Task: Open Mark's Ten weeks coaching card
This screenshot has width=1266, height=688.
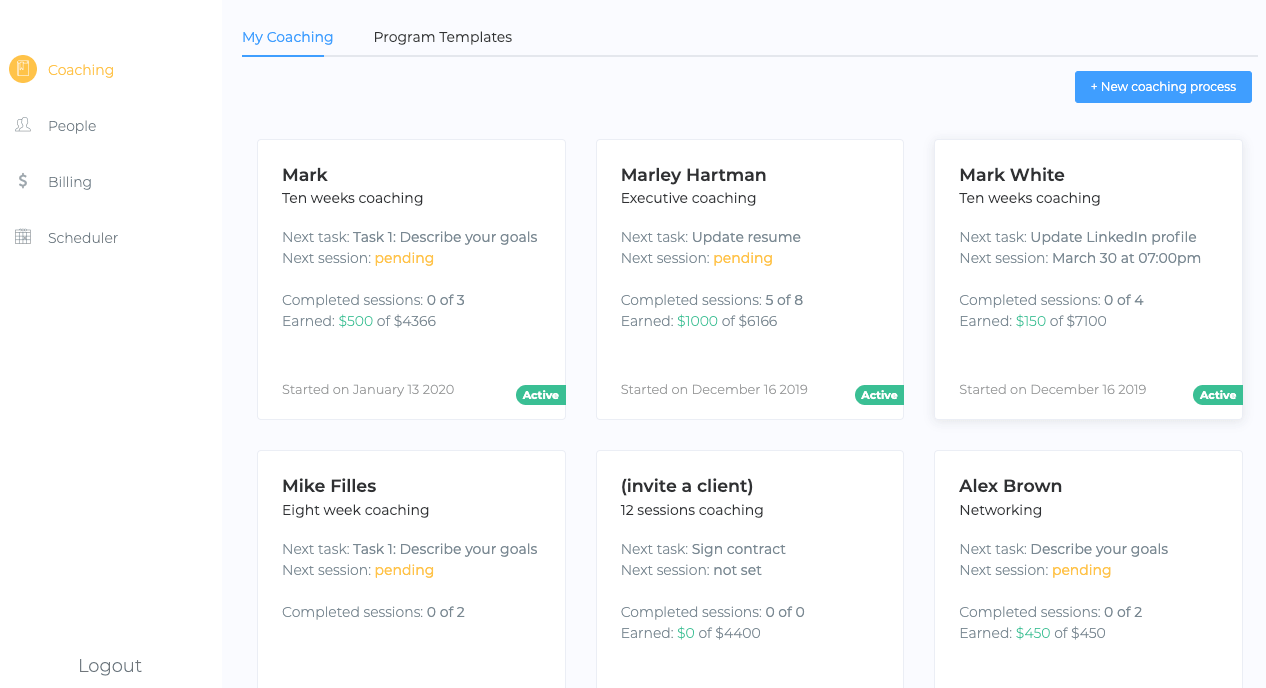Action: [411, 279]
